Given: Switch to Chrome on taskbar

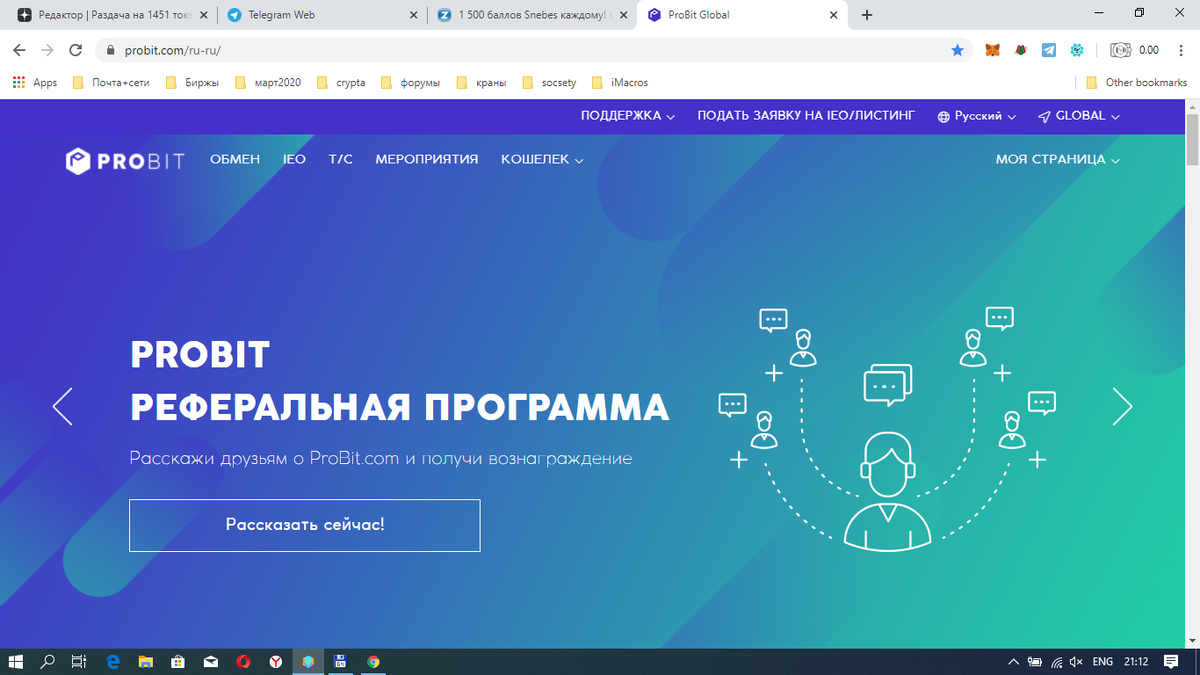Looking at the screenshot, I should click(373, 661).
